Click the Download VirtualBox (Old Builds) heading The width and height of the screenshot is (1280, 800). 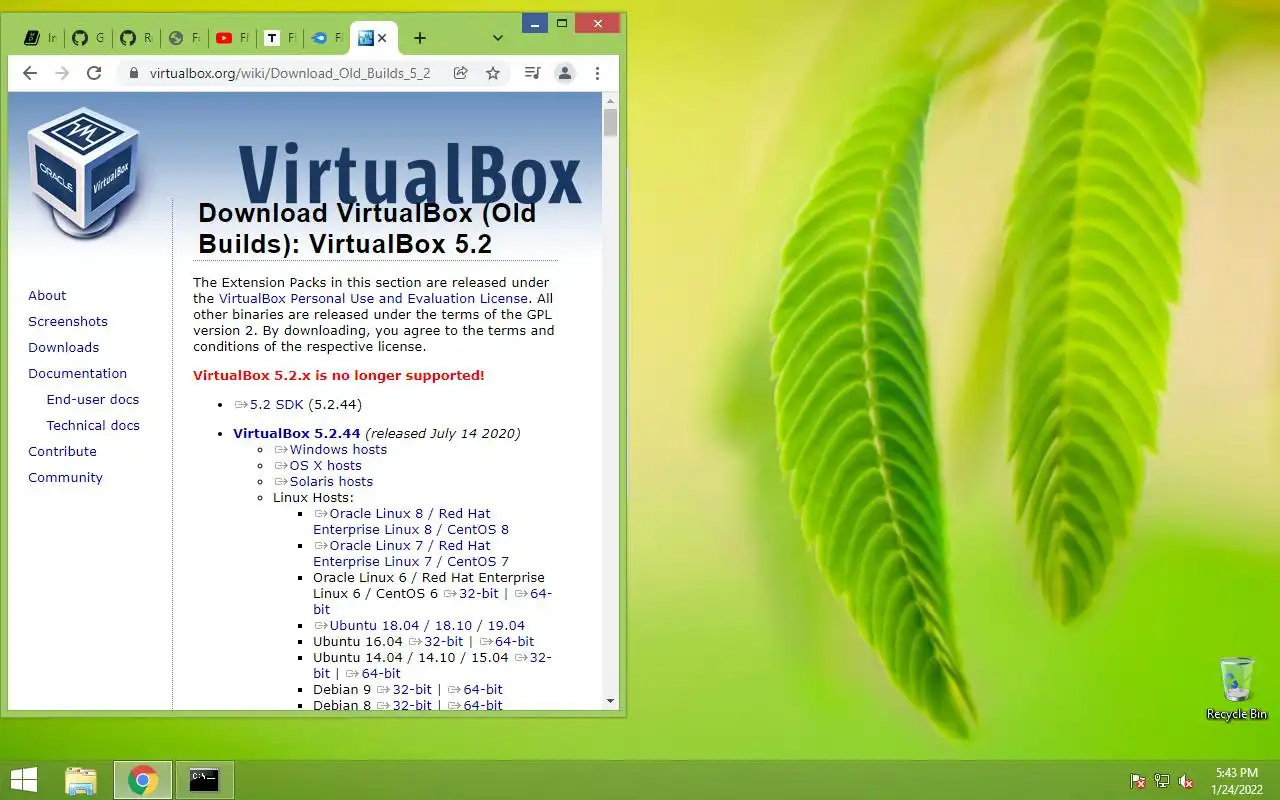pos(367,228)
